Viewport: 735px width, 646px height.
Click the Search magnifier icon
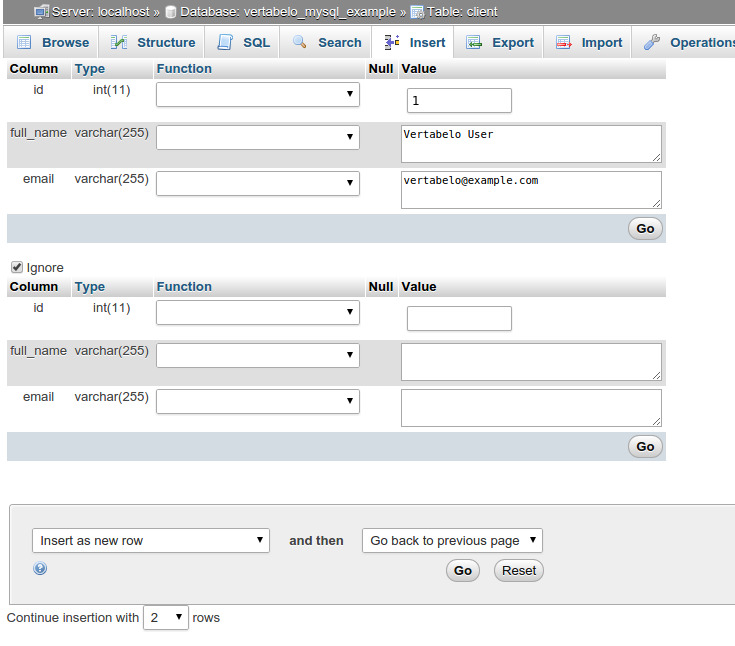pyautogui.click(x=300, y=43)
